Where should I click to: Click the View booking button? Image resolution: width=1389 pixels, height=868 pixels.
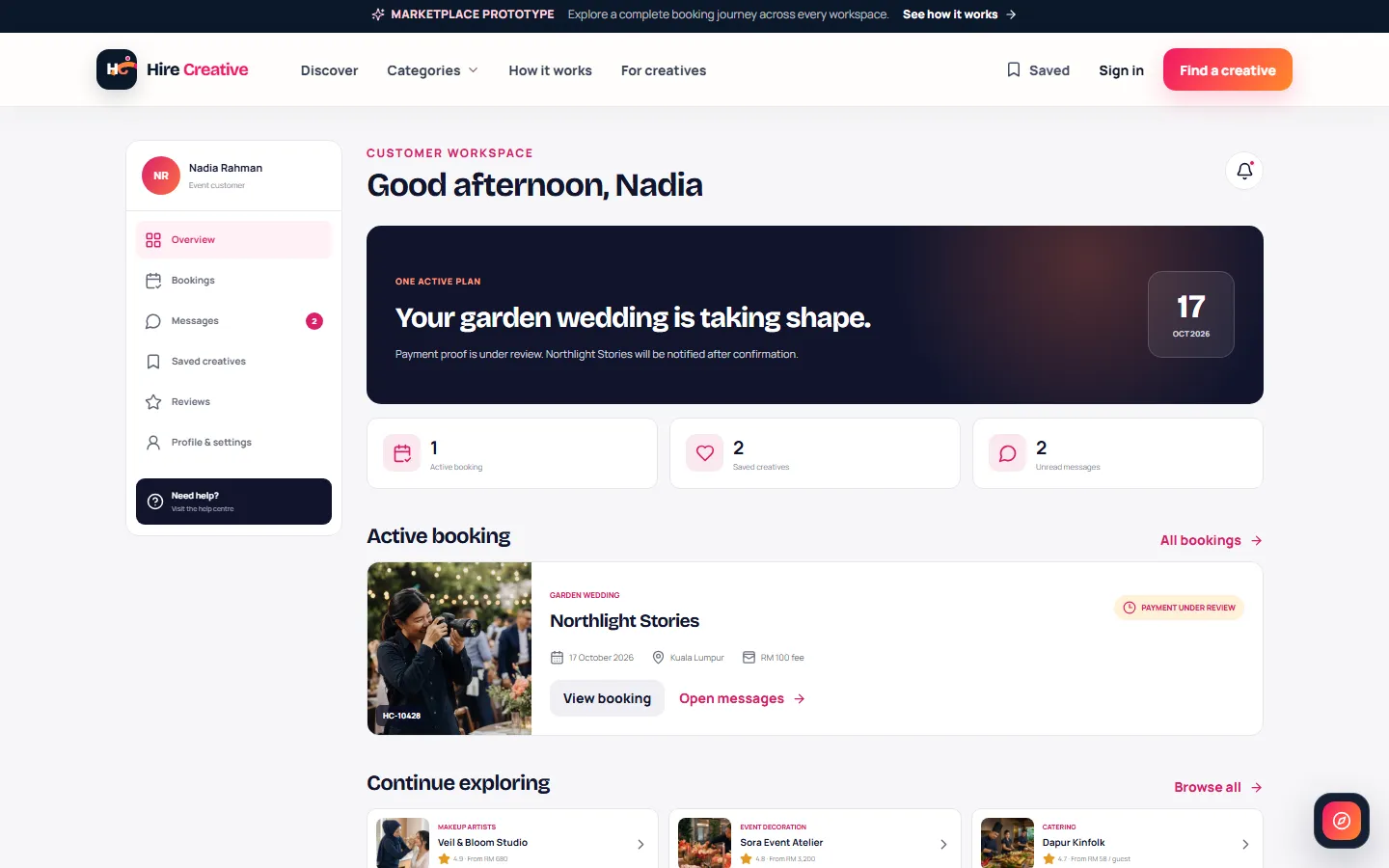pyautogui.click(x=607, y=698)
